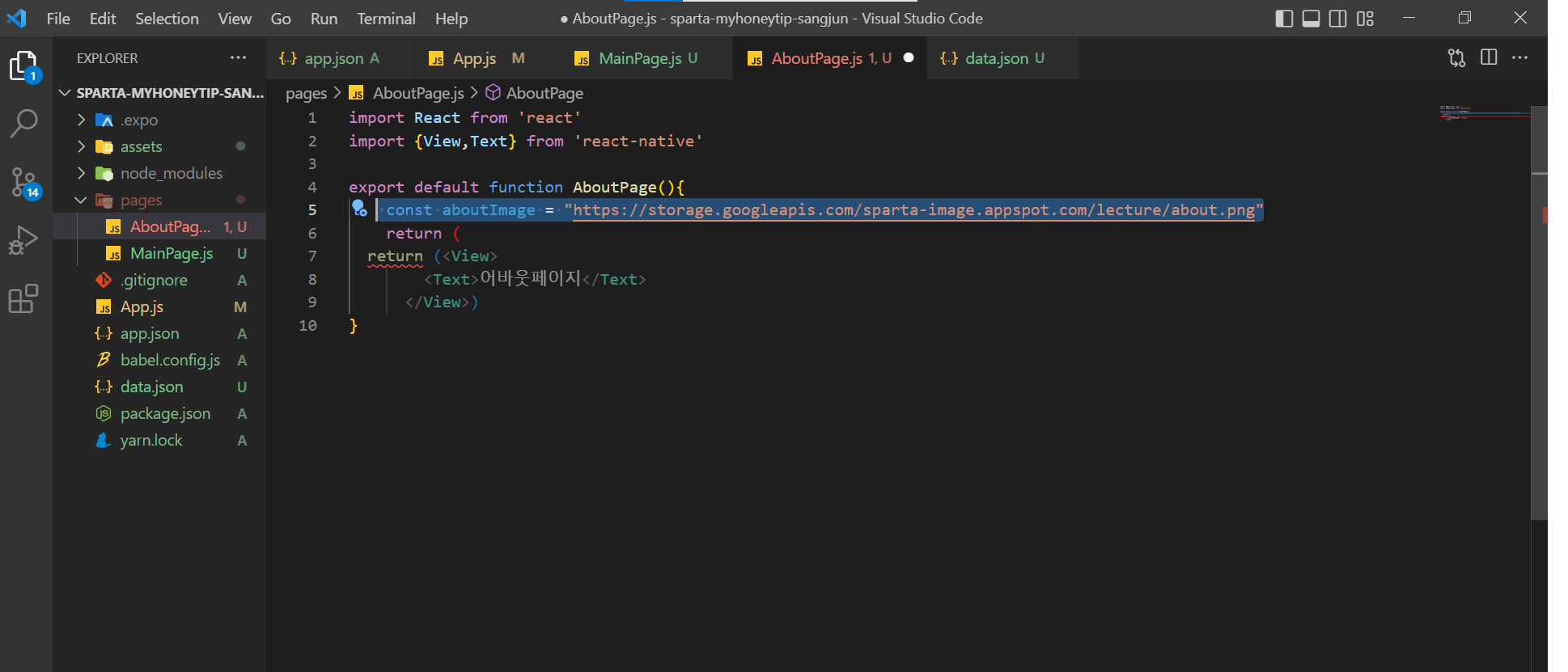The image size is (1568, 672).
Task: Split the editor to the right
Action: (x=1489, y=57)
